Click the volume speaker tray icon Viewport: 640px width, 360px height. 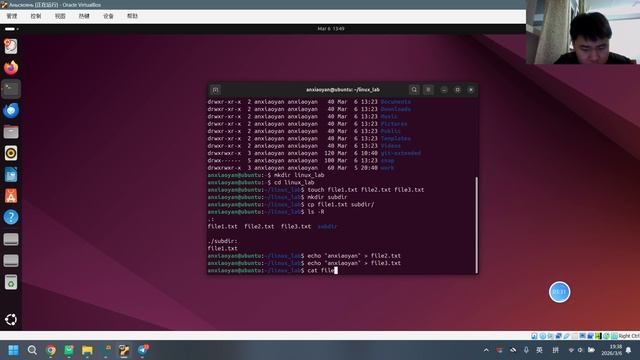click(x=580, y=350)
